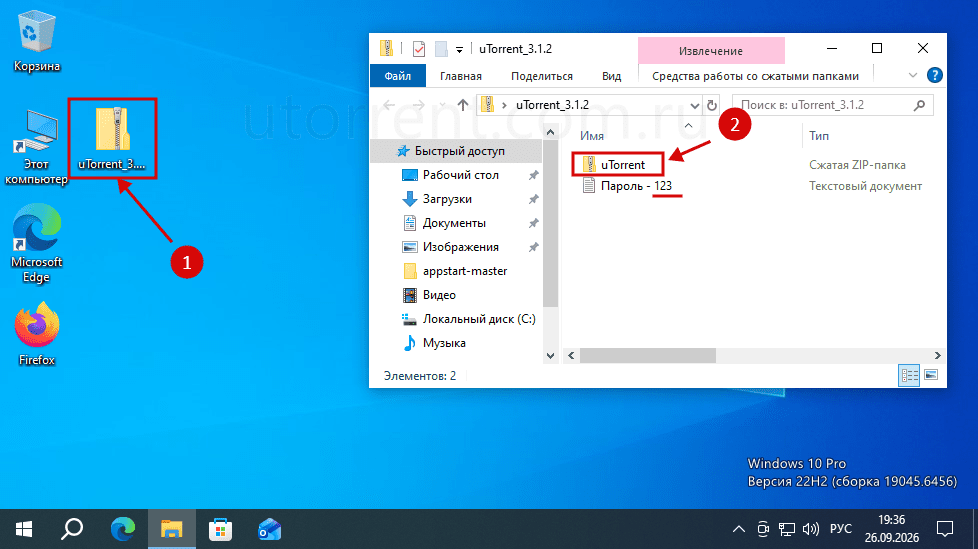Unpin Изображения using its pin icon

533,247
